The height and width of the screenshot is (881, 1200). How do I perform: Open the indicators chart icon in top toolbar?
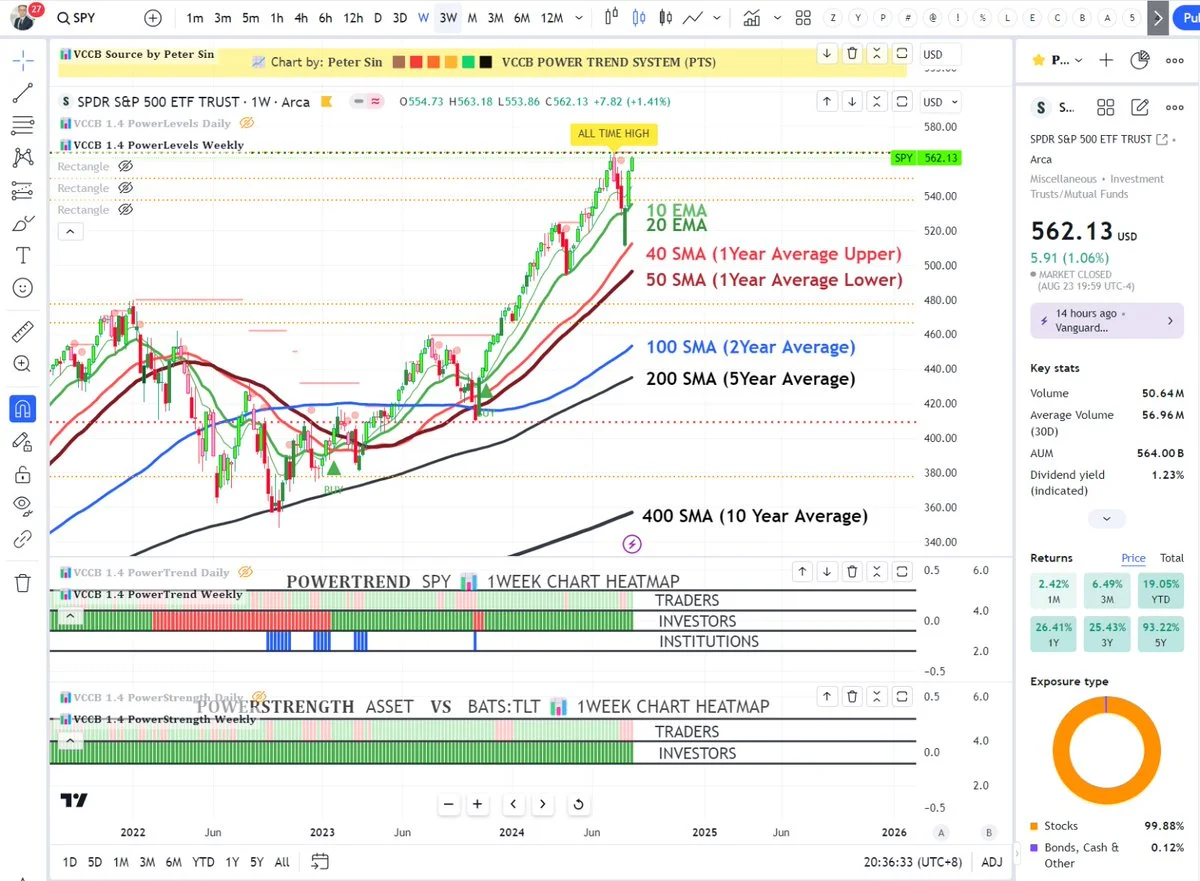pos(751,18)
